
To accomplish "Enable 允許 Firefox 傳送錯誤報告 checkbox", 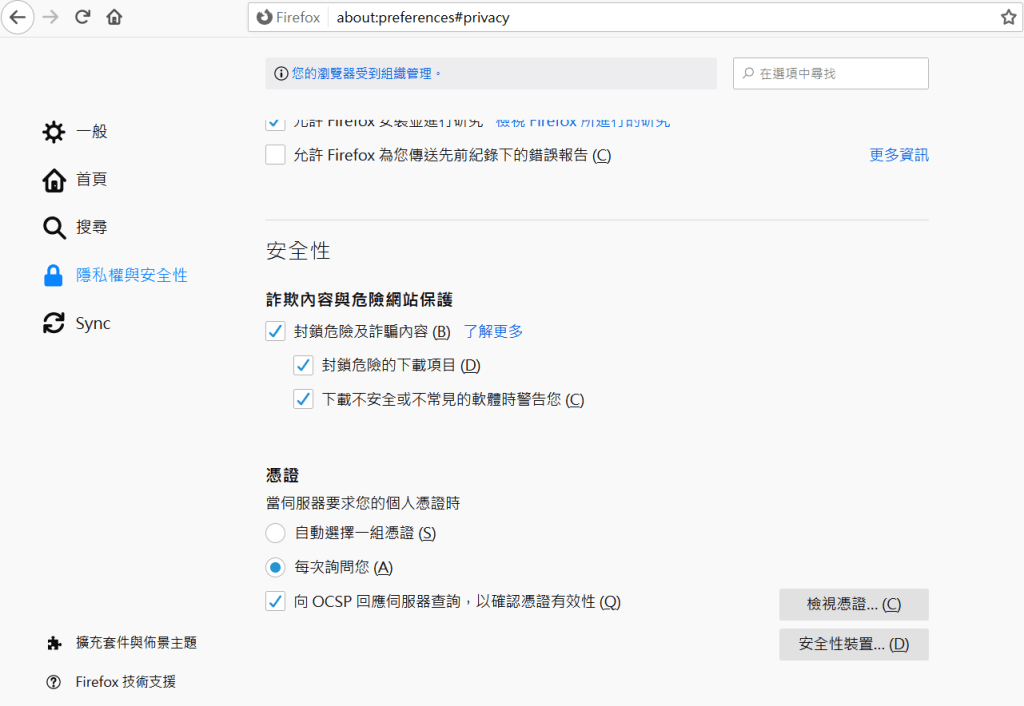I will point(275,155).
